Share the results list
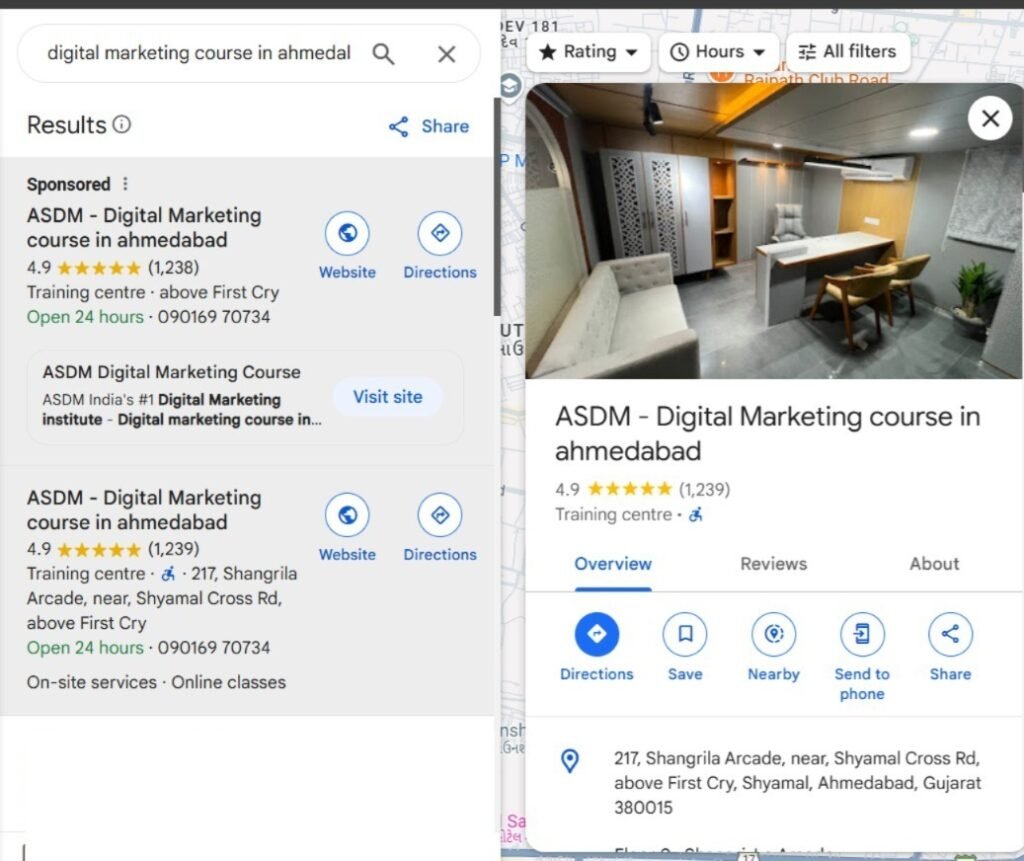This screenshot has width=1024, height=861. click(428, 126)
